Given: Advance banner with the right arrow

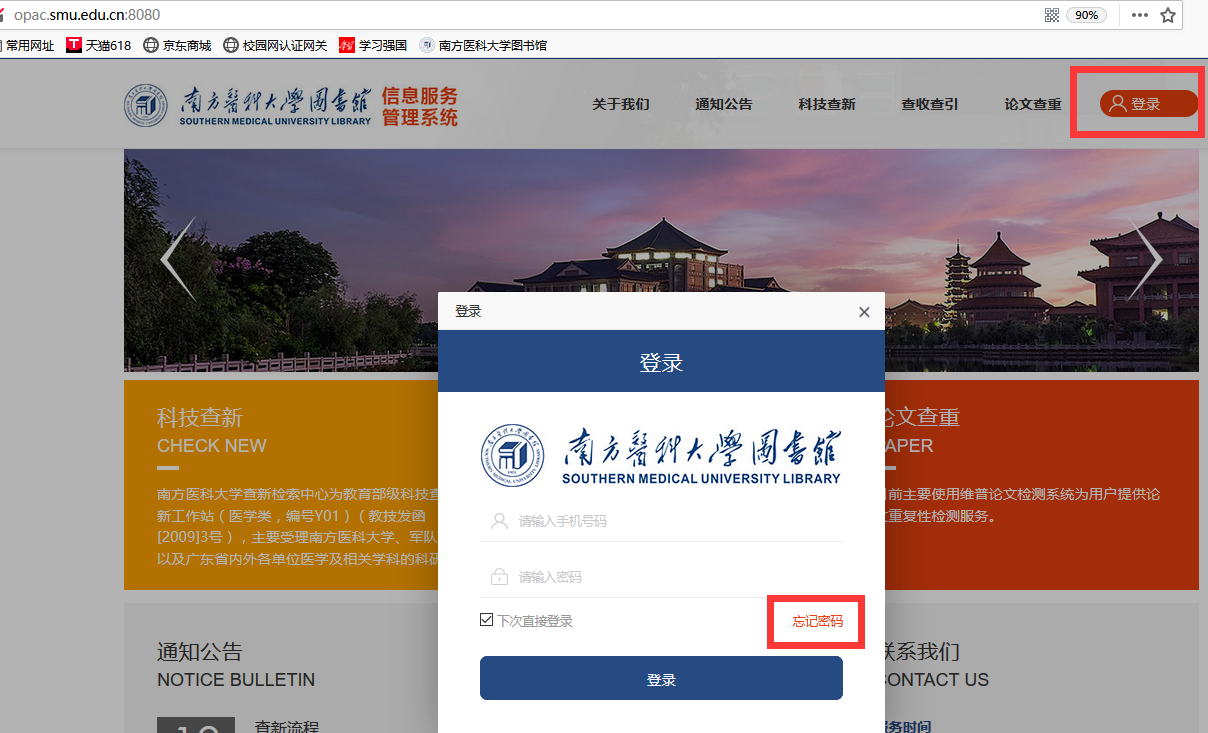Looking at the screenshot, I should (1145, 259).
